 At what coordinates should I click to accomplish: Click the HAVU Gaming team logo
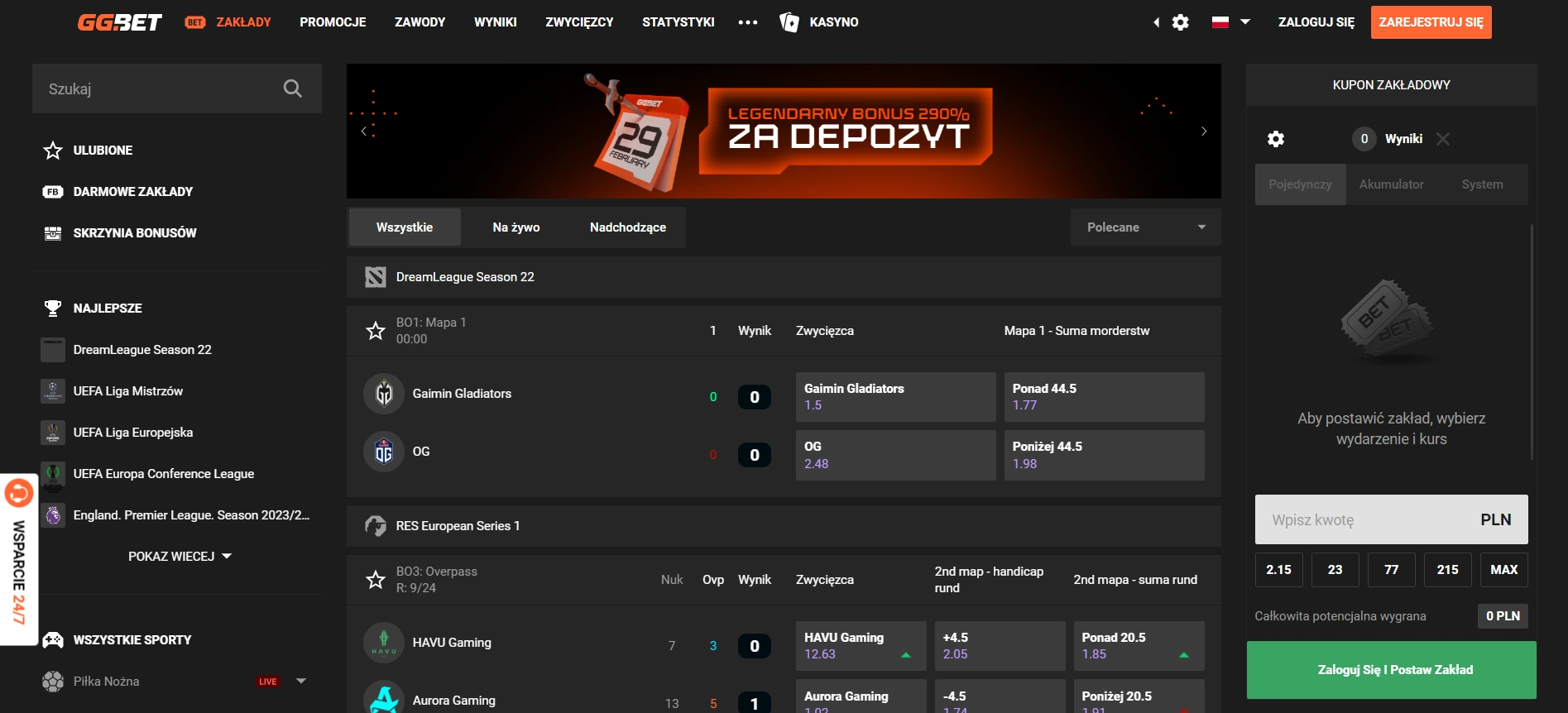[384, 643]
